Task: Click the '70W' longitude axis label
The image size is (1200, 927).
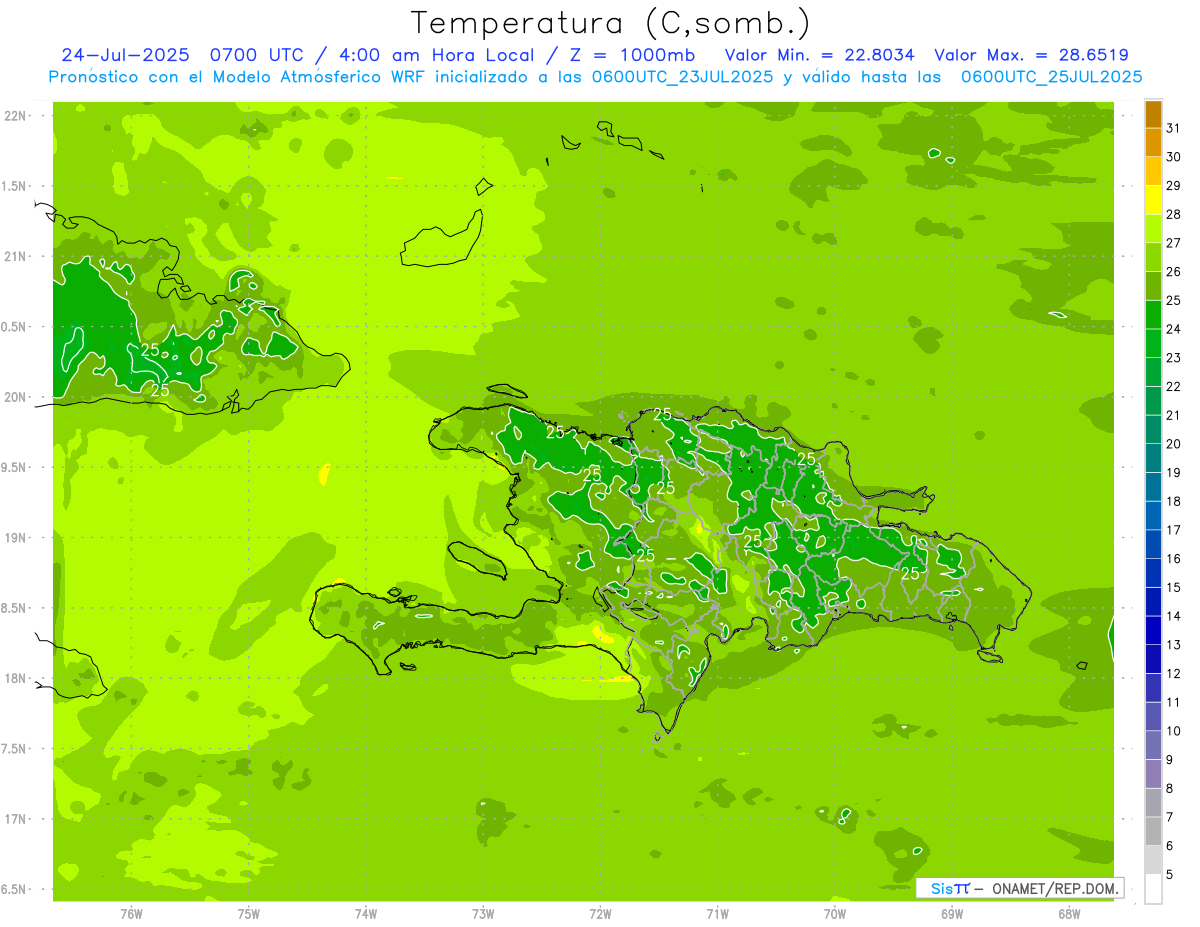Action: 835,913
